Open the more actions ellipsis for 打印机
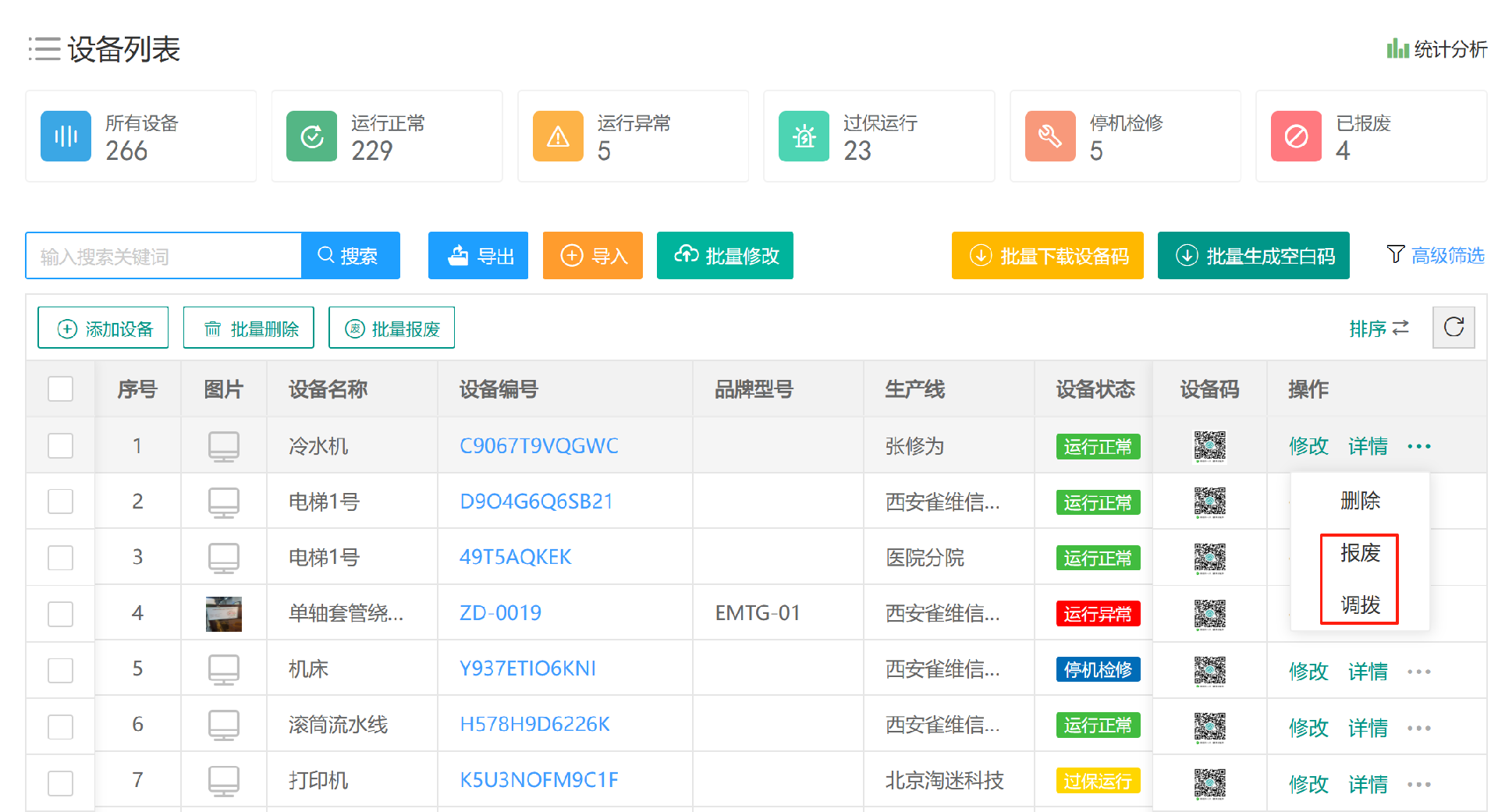The width and height of the screenshot is (1498, 812). click(x=1419, y=784)
